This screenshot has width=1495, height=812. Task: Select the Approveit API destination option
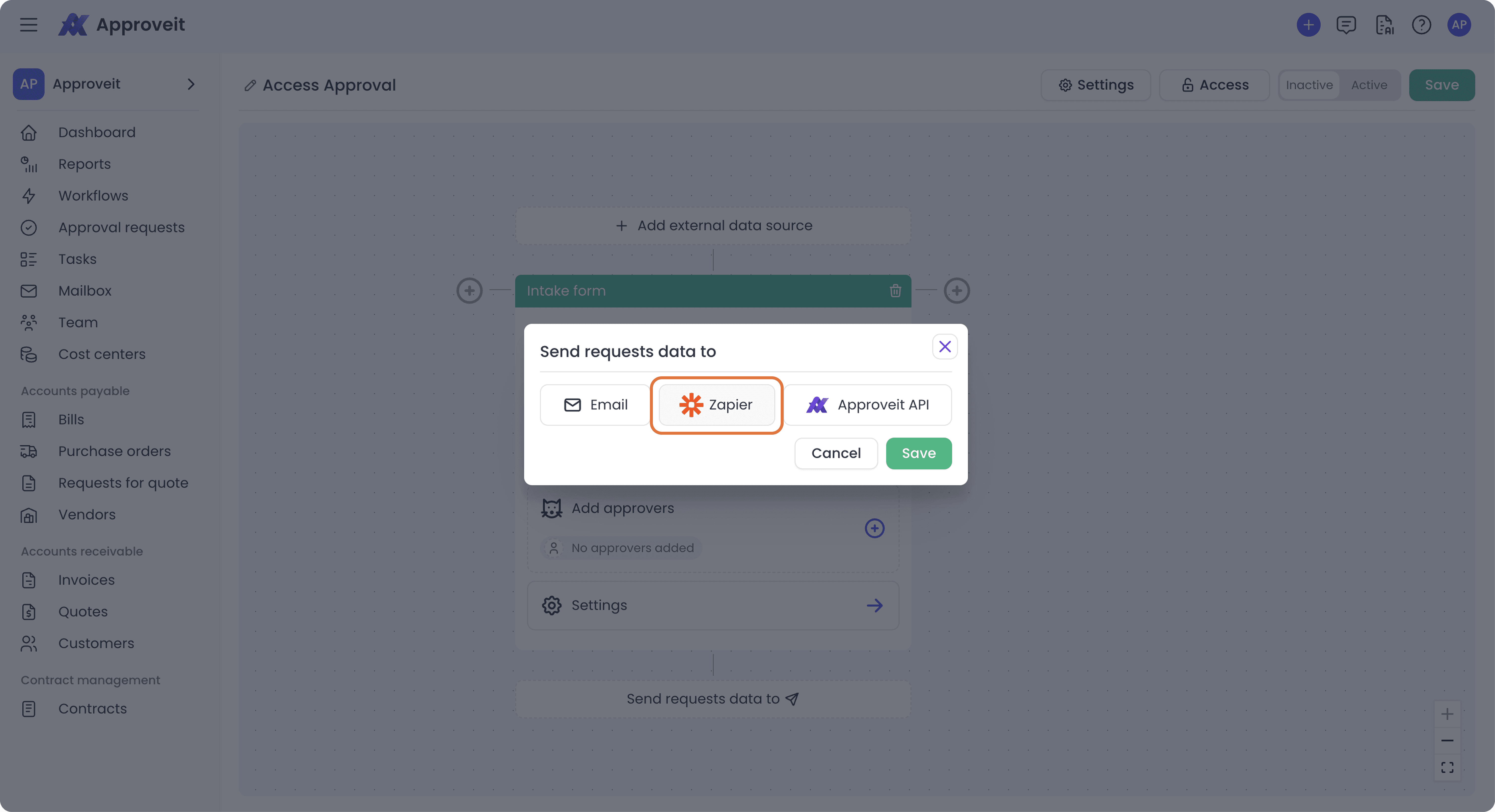point(868,405)
